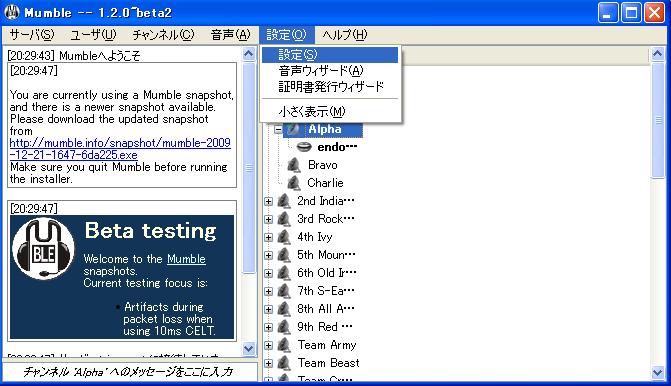Click the Mumble headset logo in Beta banner
The height and width of the screenshot is (386, 671).
pyautogui.click(x=43, y=249)
